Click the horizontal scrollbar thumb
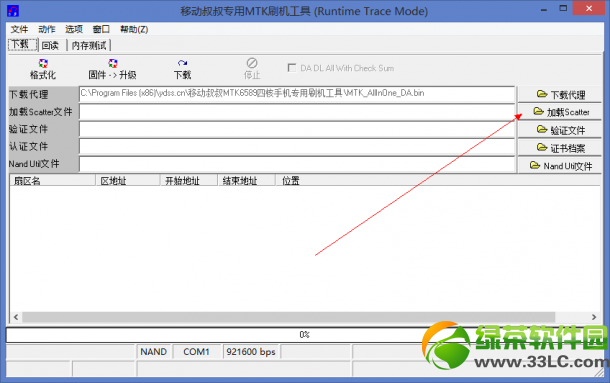 click(289, 317)
